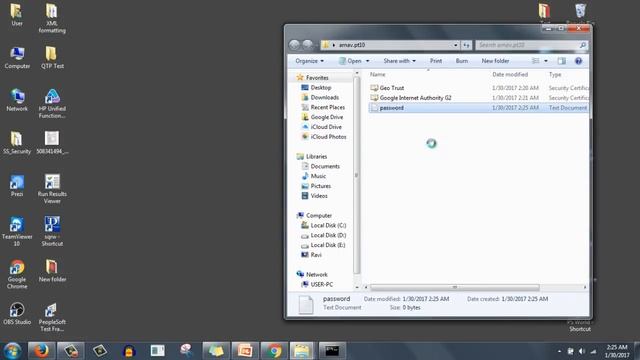Click Burn in Explorer toolbar
The height and width of the screenshot is (360, 640).
click(462, 61)
